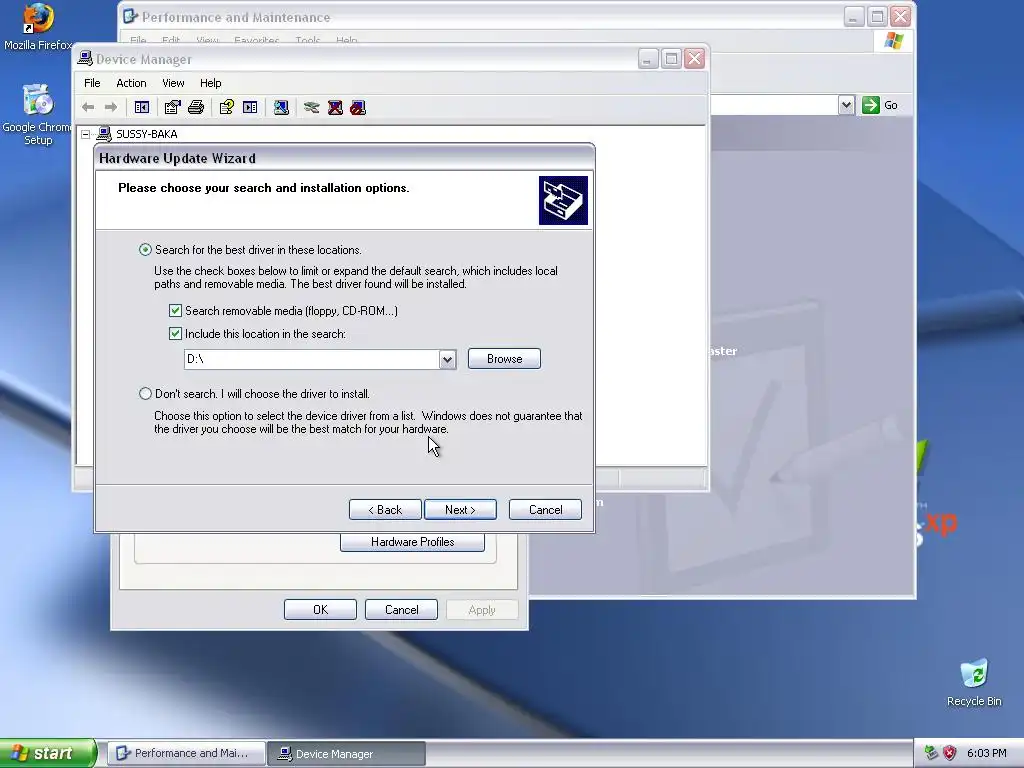Open Properties via the toolbar icon
The image size is (1024, 768).
pos(172,107)
